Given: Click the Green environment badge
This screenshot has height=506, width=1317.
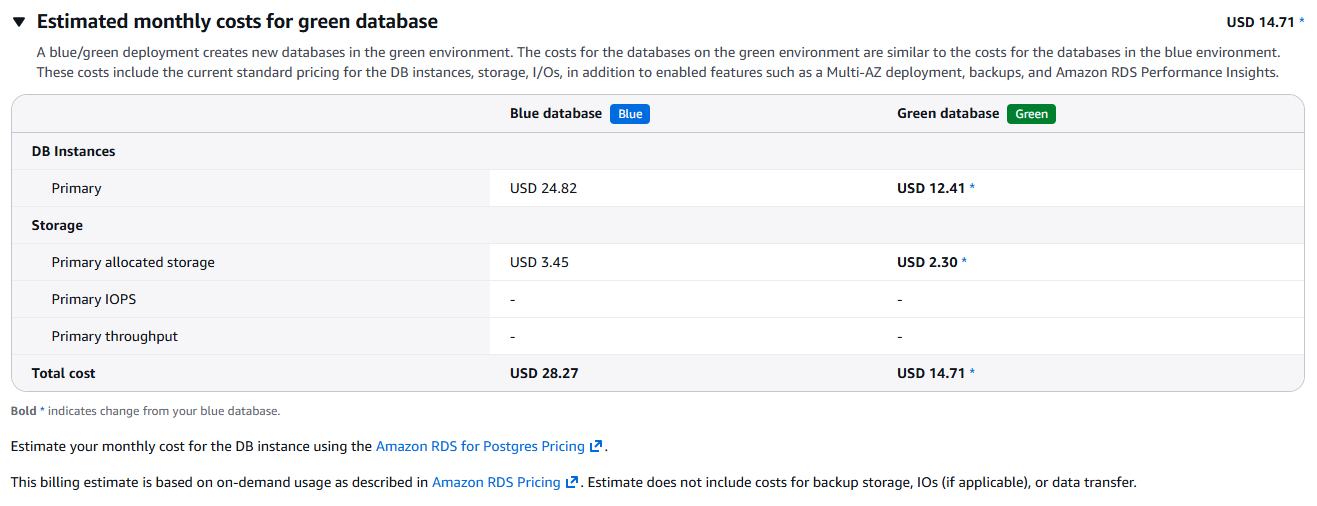Looking at the screenshot, I should pyautogui.click(x=1031, y=114).
